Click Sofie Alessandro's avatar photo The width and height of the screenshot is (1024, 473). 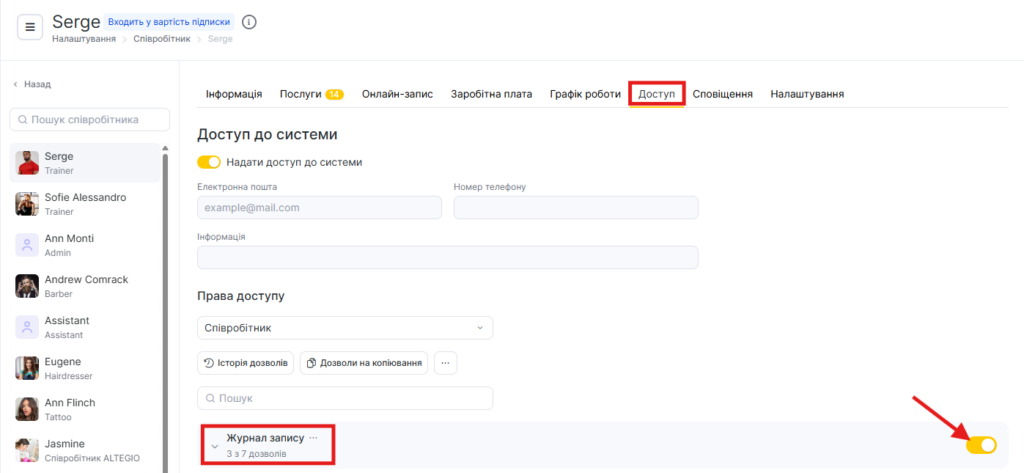pyautogui.click(x=27, y=204)
